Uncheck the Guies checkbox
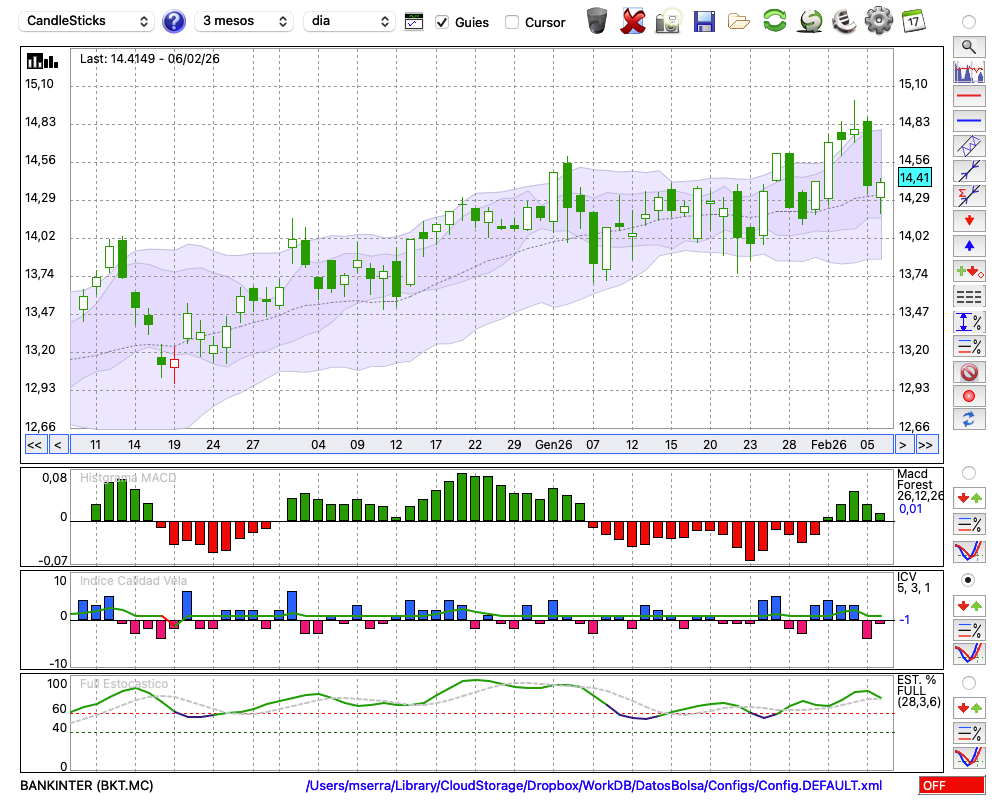This screenshot has height=800, width=1000. tap(441, 22)
